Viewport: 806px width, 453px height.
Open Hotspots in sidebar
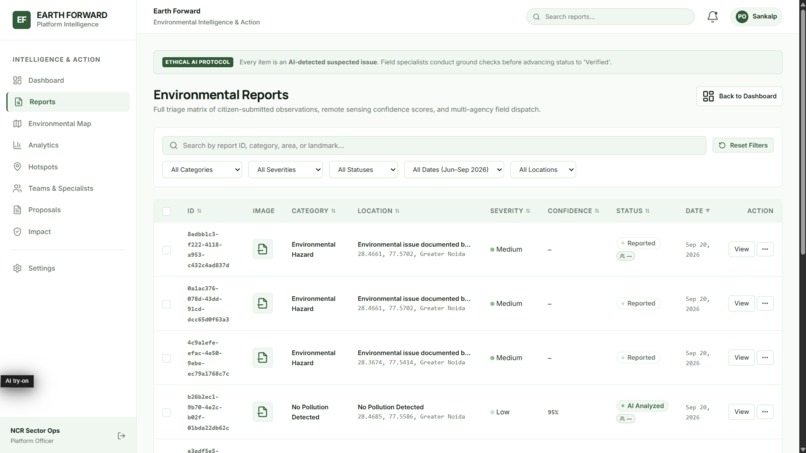(x=68, y=167)
